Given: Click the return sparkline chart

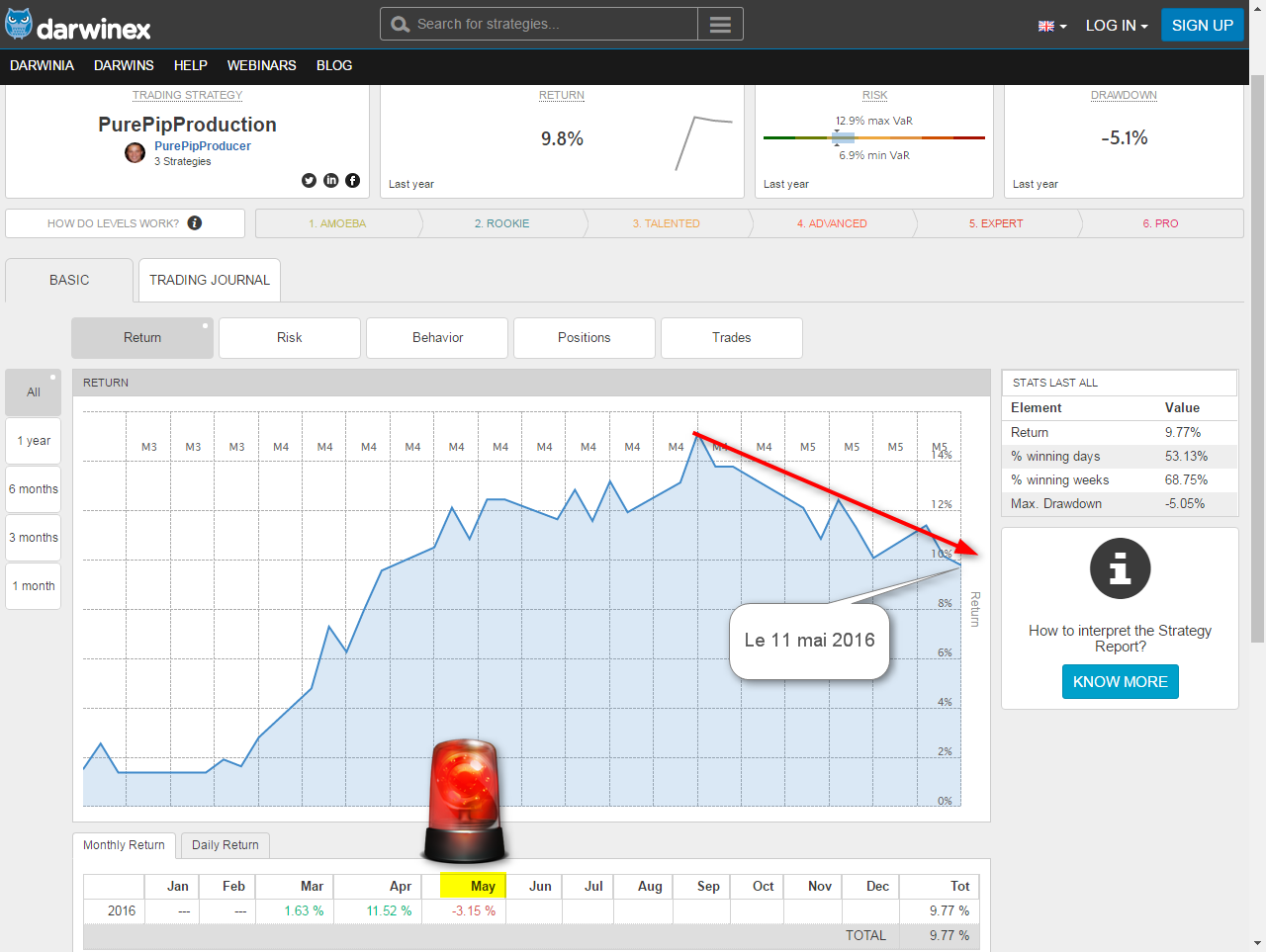Looking at the screenshot, I should [703, 143].
